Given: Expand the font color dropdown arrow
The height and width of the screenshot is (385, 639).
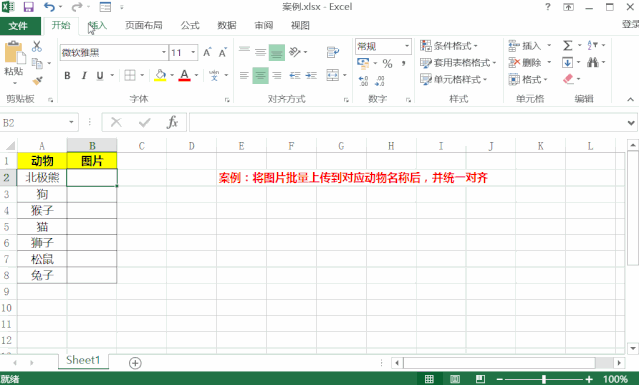Looking at the screenshot, I should pyautogui.click(x=196, y=75).
